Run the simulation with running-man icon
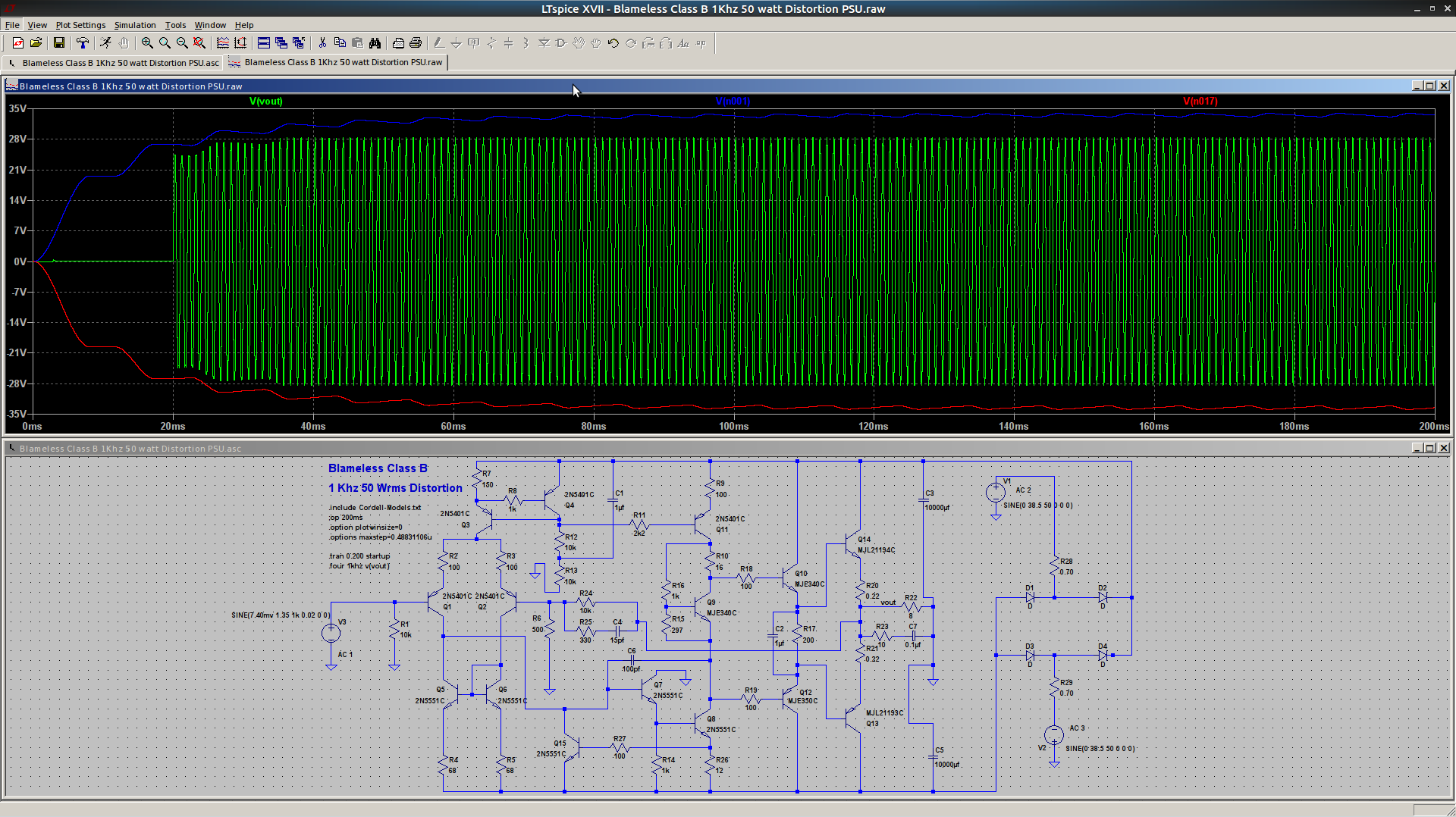 click(105, 43)
